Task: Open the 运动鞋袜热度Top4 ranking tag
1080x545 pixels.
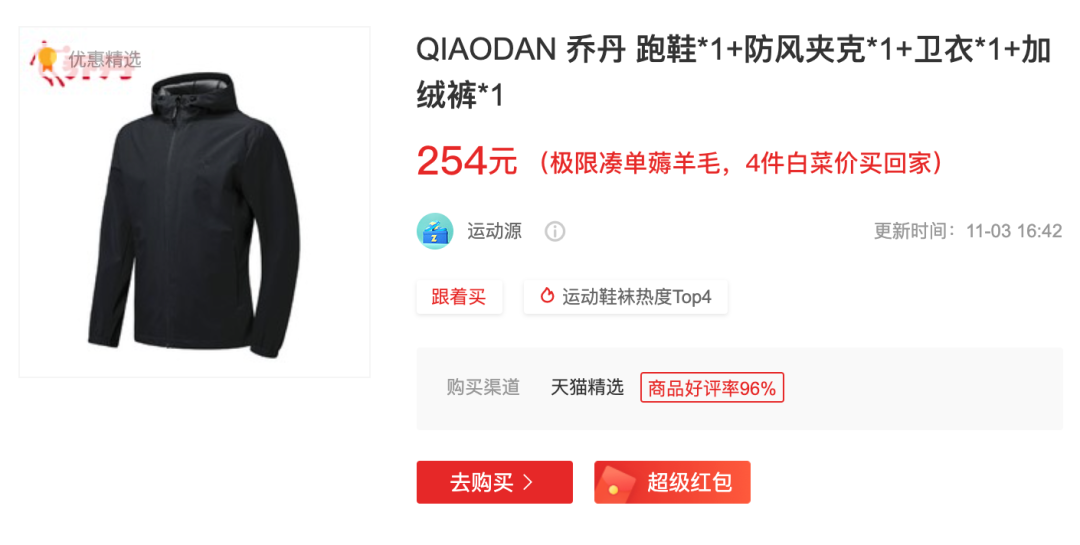Action: pyautogui.click(x=625, y=297)
